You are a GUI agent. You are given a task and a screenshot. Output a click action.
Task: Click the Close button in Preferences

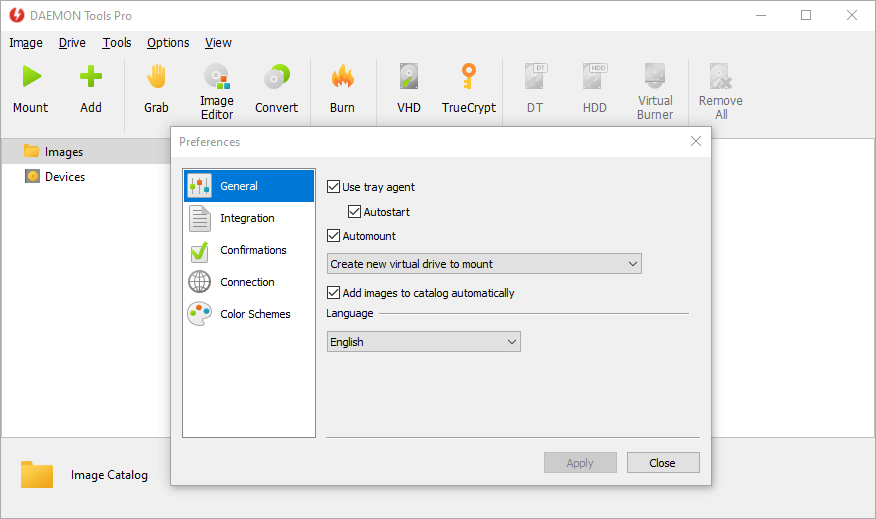point(663,463)
